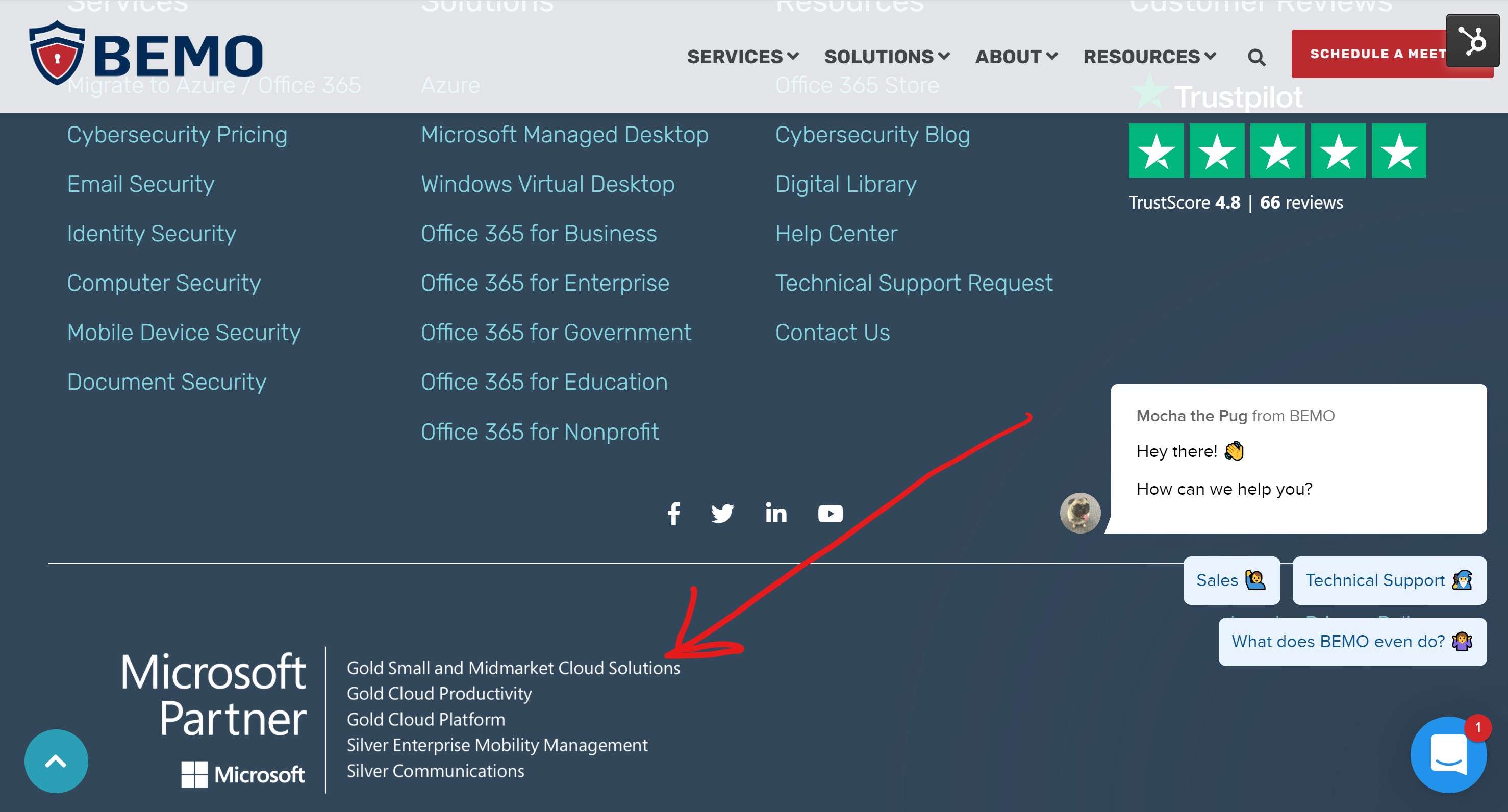The height and width of the screenshot is (812, 1508).
Task: Expand the Services dropdown menu
Action: (x=742, y=57)
